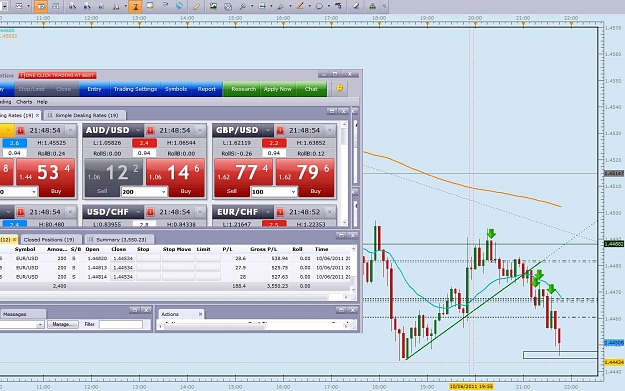Click the blue Entry button
Image resolution: width=625 pixels, height=391 pixels.
tap(94, 89)
